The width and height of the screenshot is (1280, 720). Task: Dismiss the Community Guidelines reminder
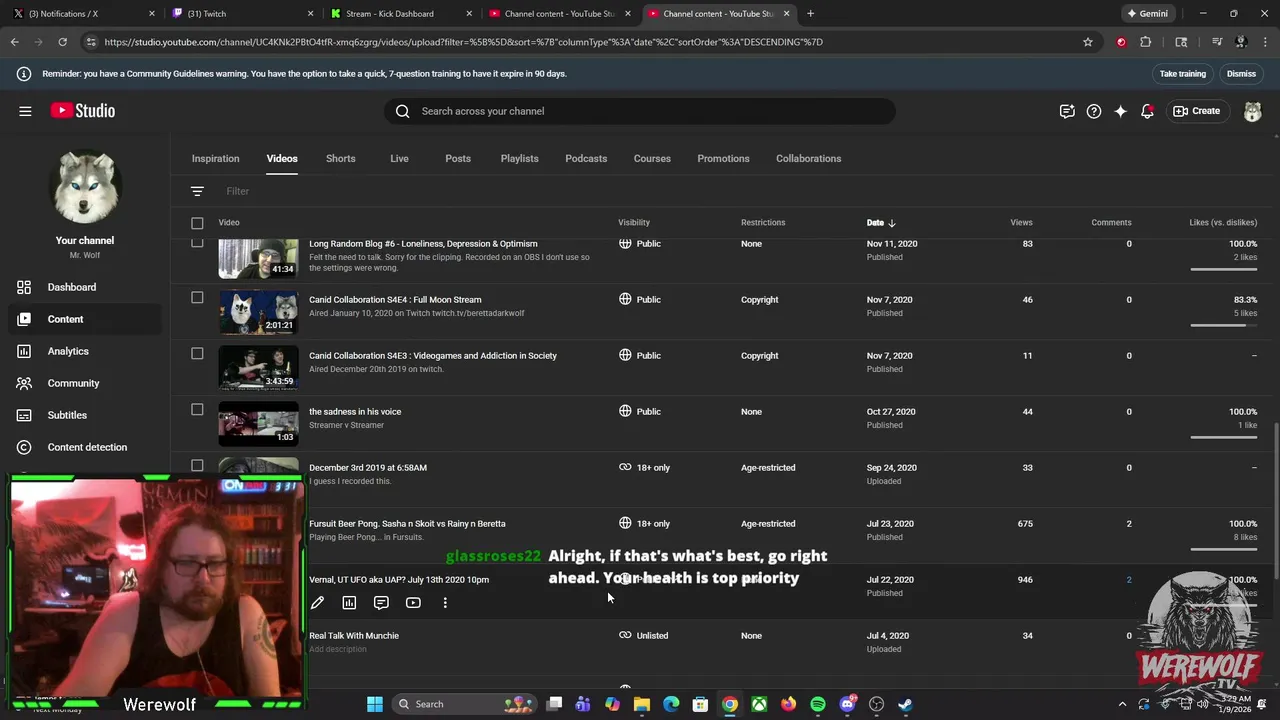point(1242,74)
